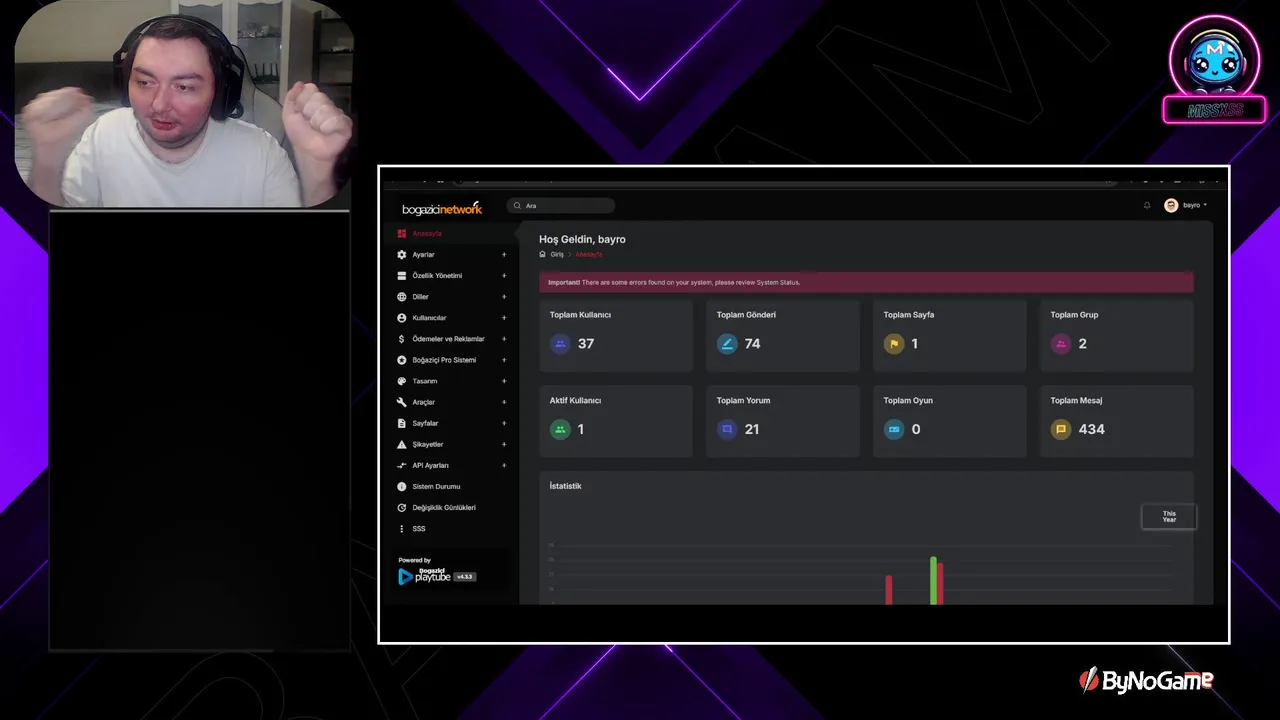Expand Tasarım with its plus sign
The image size is (1280, 720).
tap(504, 381)
